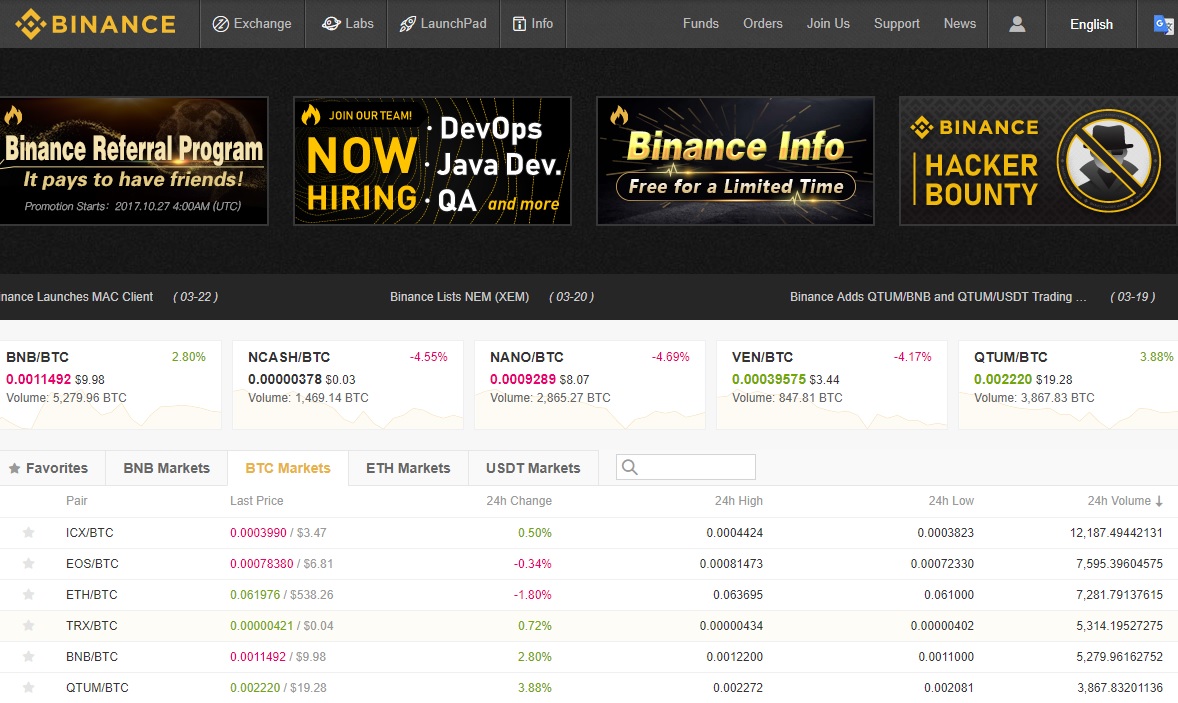Click the Google Translate icon
The width and height of the screenshot is (1178, 703).
pyautogui.click(x=1164, y=24)
